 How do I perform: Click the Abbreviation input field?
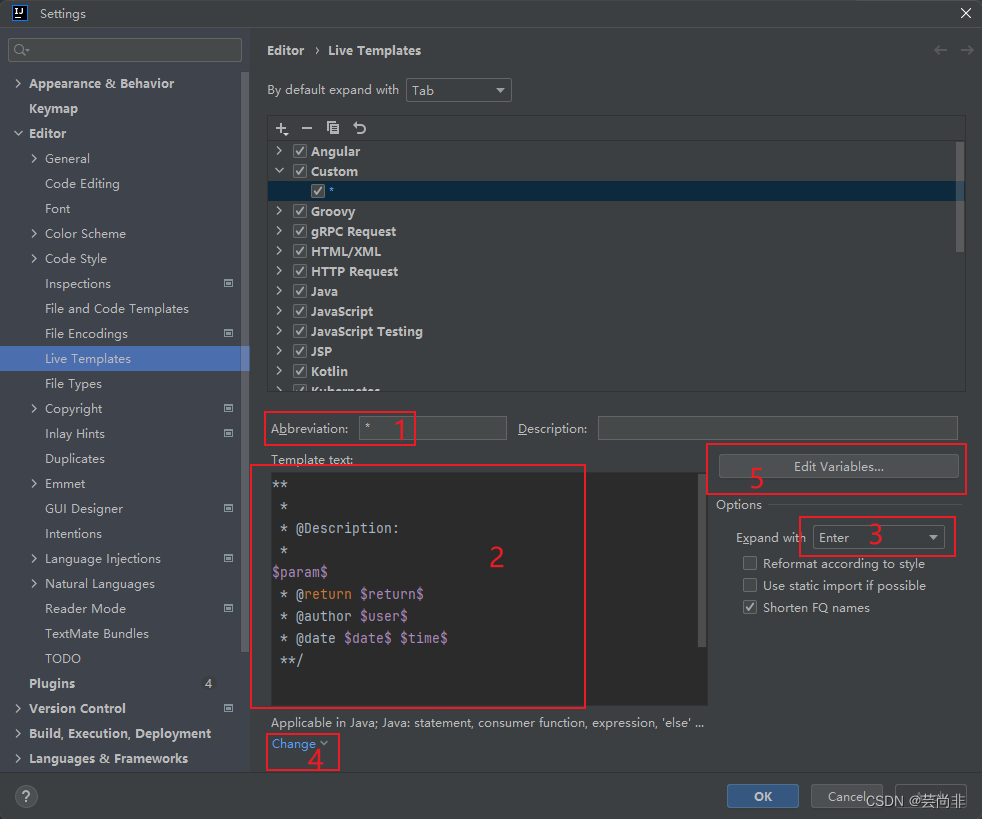(433, 428)
